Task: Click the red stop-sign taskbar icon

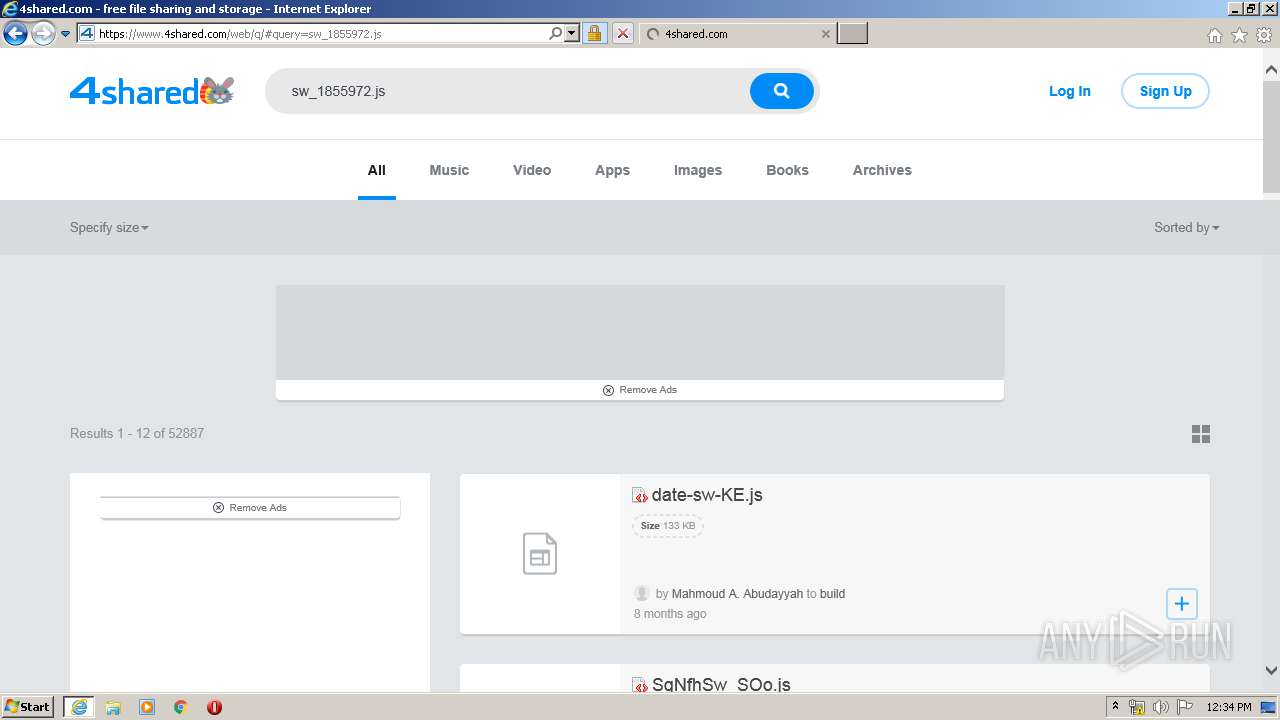Action: [x=214, y=707]
